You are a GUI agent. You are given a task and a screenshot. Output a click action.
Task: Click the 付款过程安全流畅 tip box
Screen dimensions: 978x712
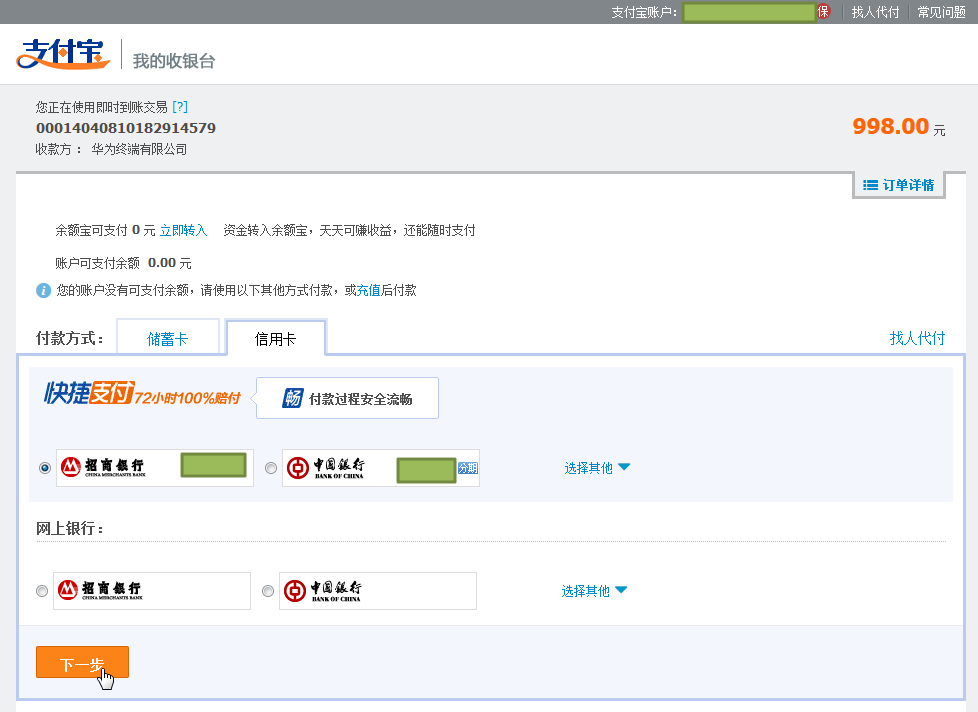347,398
